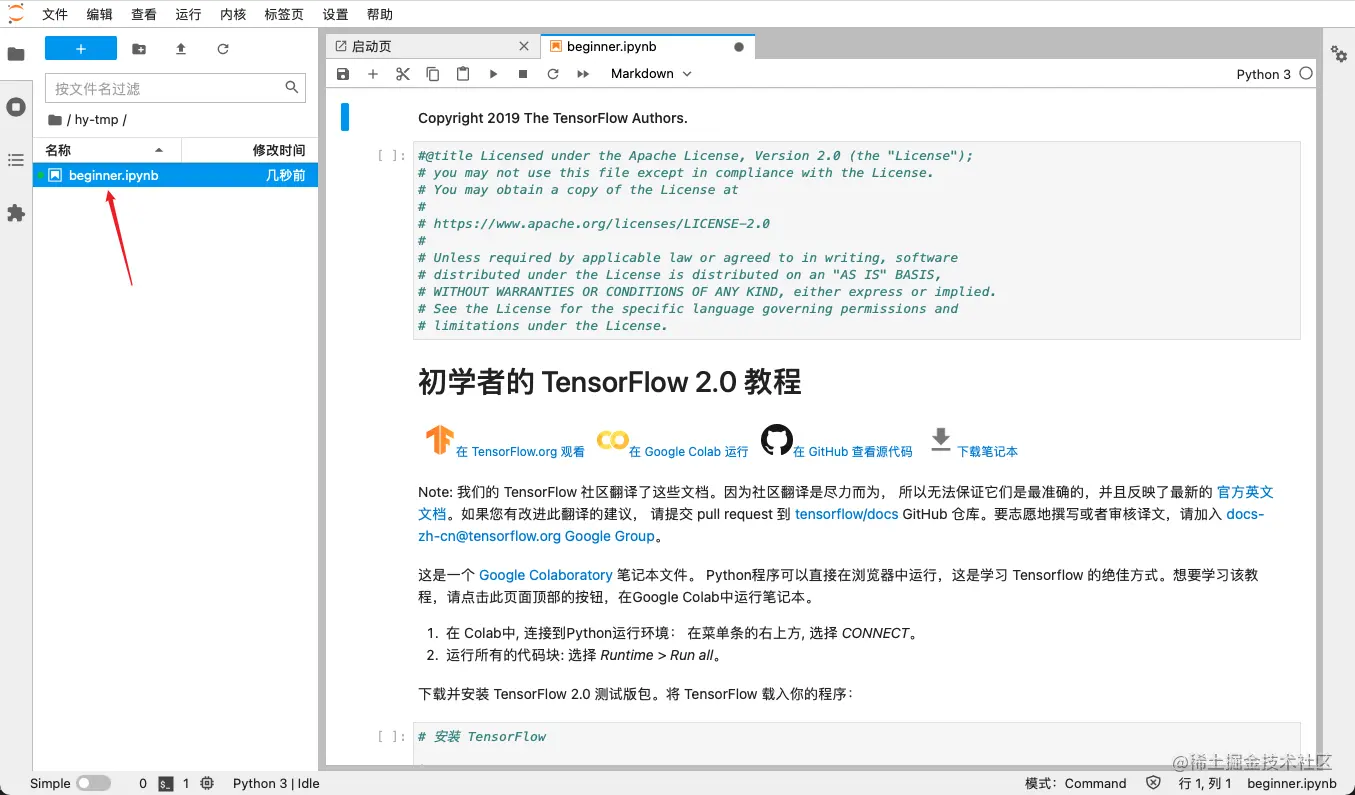Screen dimensions: 1355x795
Task: Click the Jupyter logo icon
Action: point(16,13)
